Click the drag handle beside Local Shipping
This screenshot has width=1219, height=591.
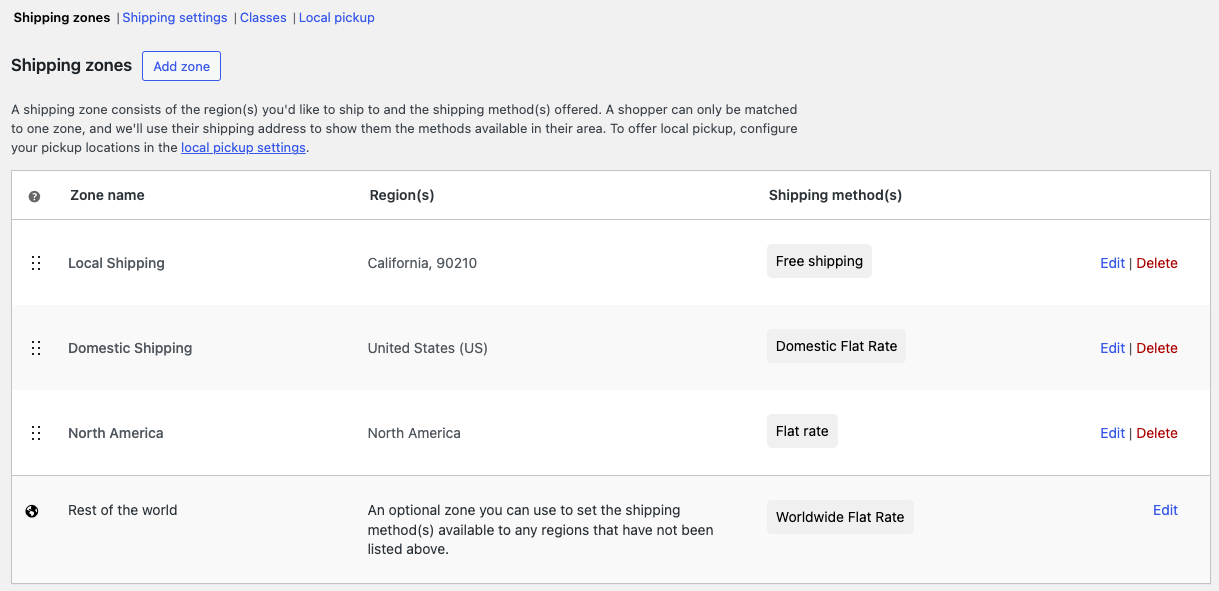coord(36,263)
